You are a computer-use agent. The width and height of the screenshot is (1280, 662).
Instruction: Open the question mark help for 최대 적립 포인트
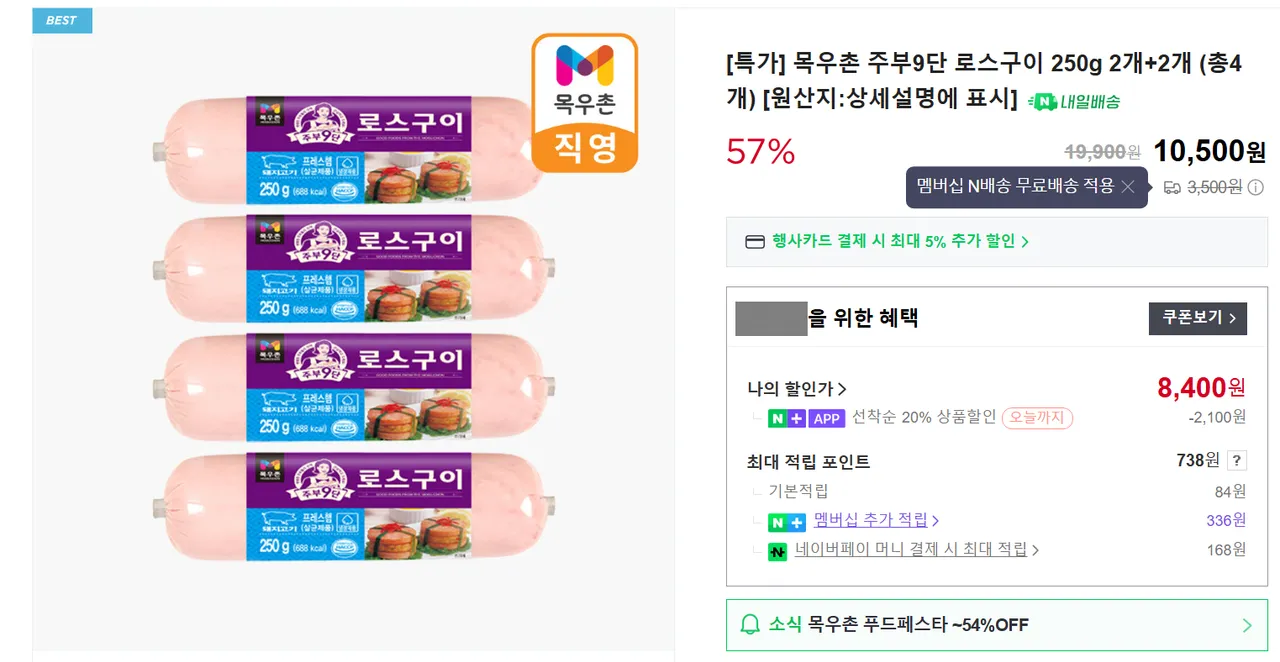click(1237, 461)
